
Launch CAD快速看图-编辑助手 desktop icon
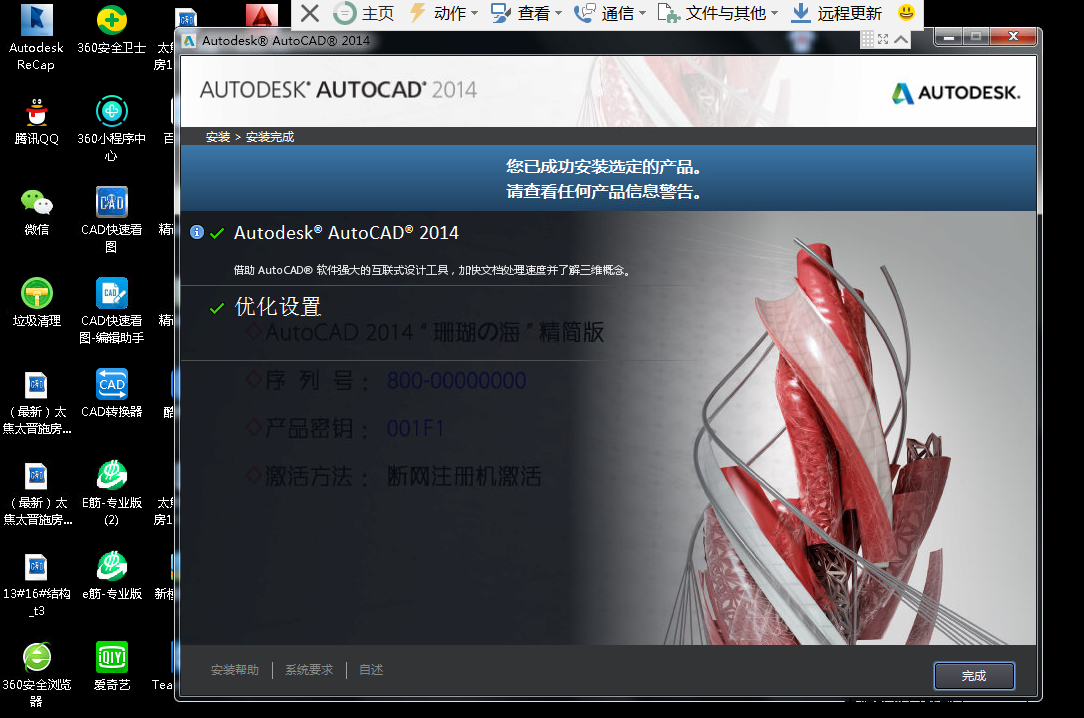tap(111, 311)
